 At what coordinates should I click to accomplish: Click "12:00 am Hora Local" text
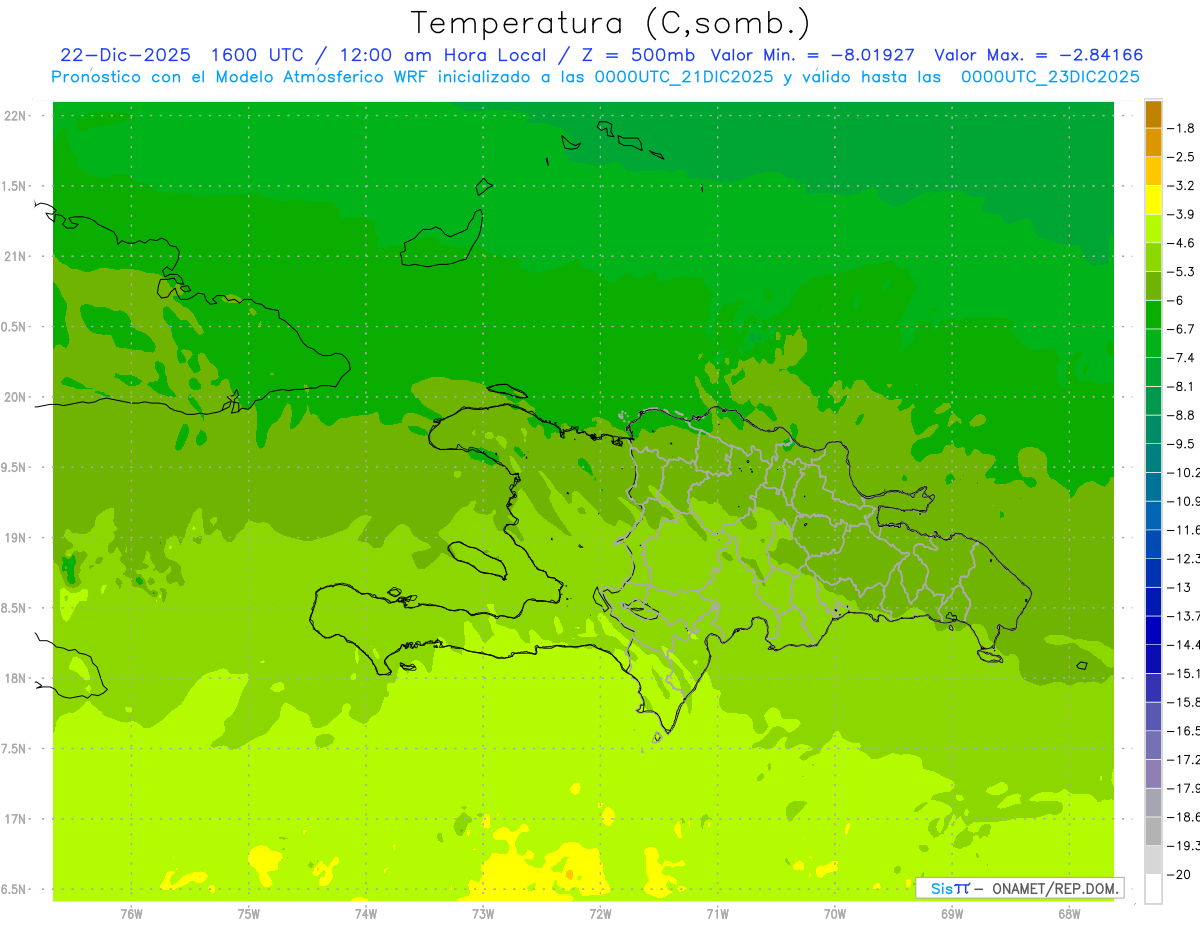pos(443,56)
